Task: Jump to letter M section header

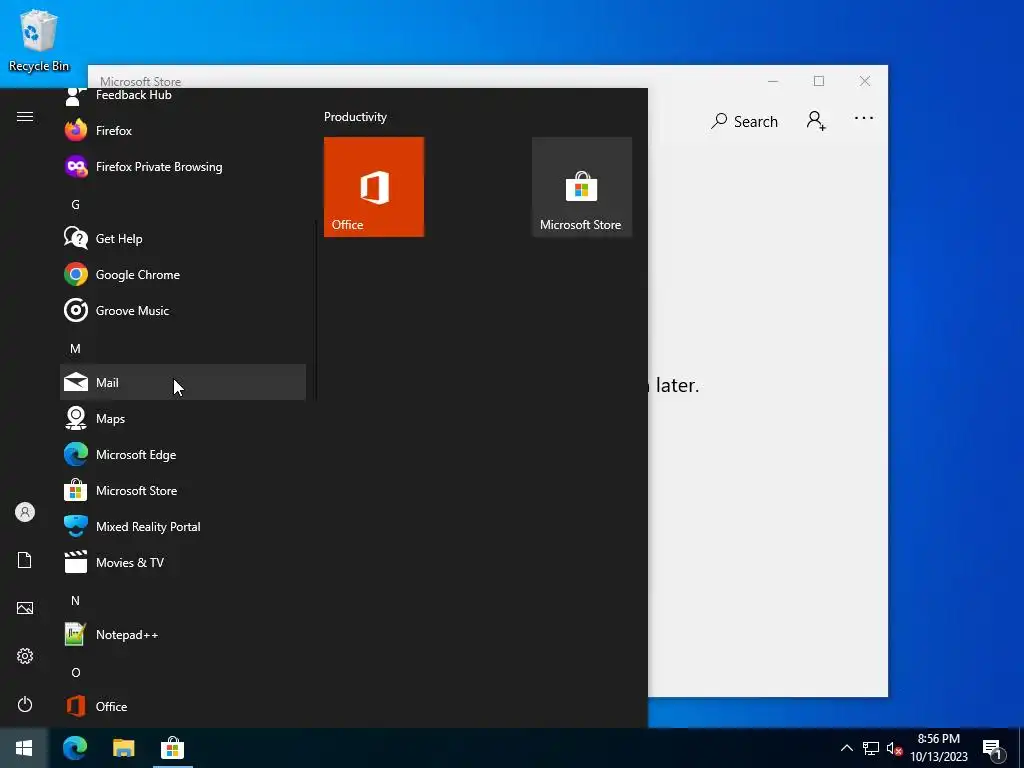Action: point(75,348)
